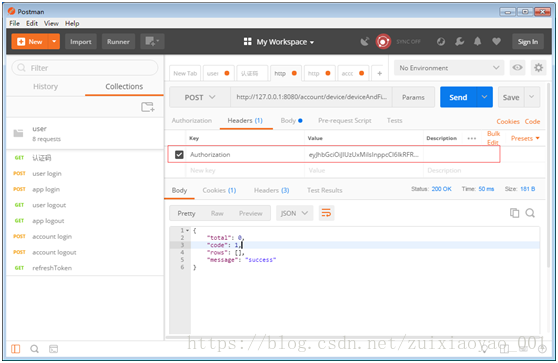This screenshot has width=558, height=363.
Task: Select the accc request tab
Action: pyautogui.click(x=353, y=73)
